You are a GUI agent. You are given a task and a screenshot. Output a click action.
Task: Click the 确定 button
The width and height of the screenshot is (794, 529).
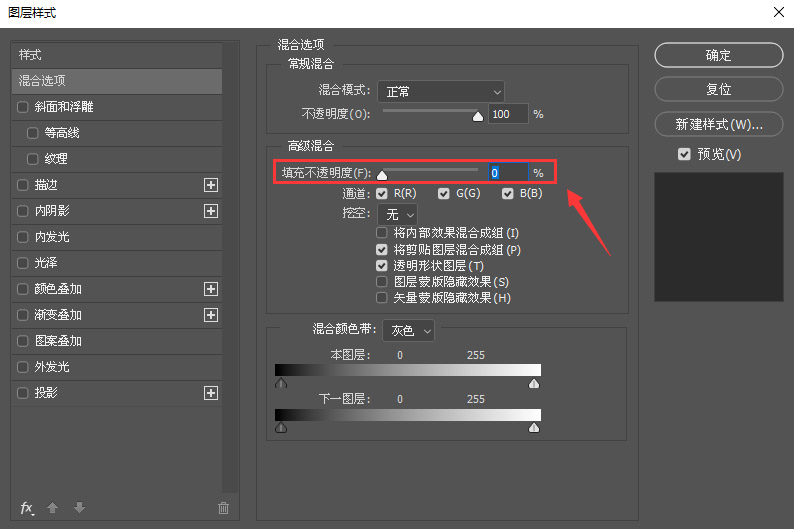pyautogui.click(x=719, y=55)
